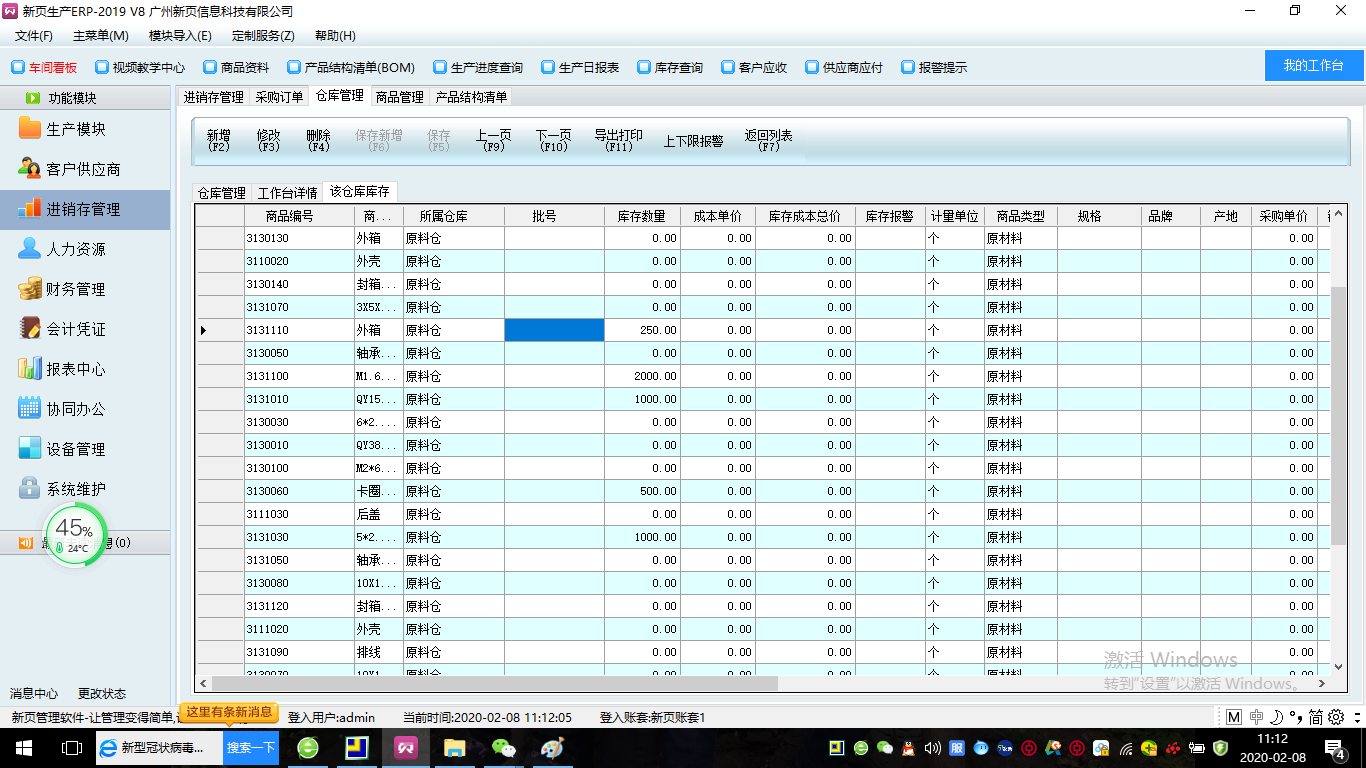The width and height of the screenshot is (1366, 768).
Task: Open 报表中心 chart icon
Action: 30,369
